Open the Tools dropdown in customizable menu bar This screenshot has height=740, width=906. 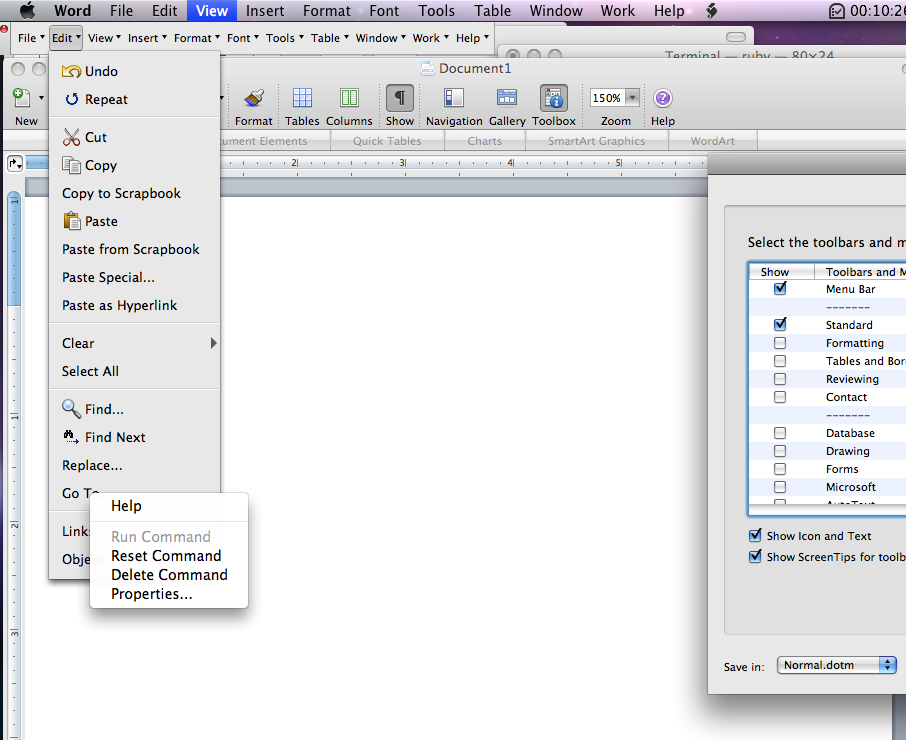point(284,38)
